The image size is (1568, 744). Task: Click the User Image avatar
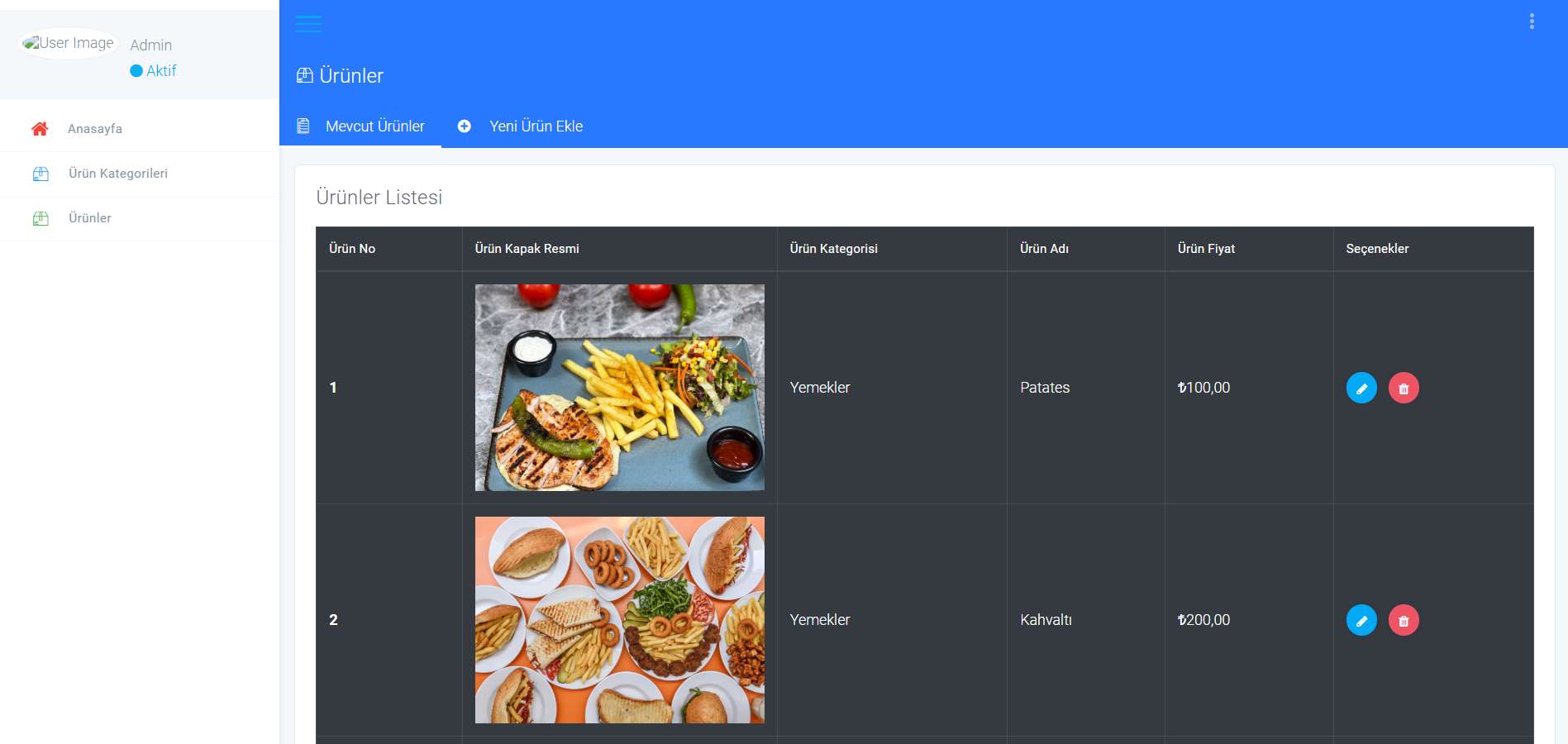(x=69, y=43)
